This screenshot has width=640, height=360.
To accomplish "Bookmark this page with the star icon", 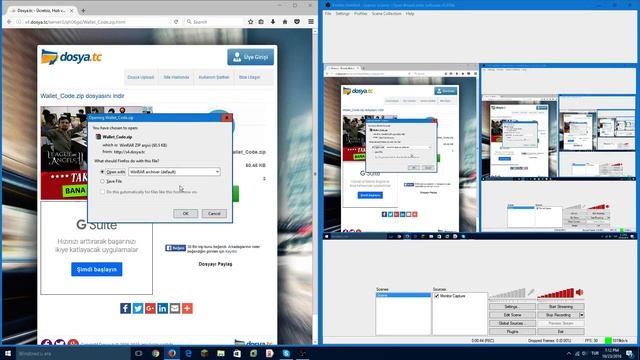I will [250, 22].
